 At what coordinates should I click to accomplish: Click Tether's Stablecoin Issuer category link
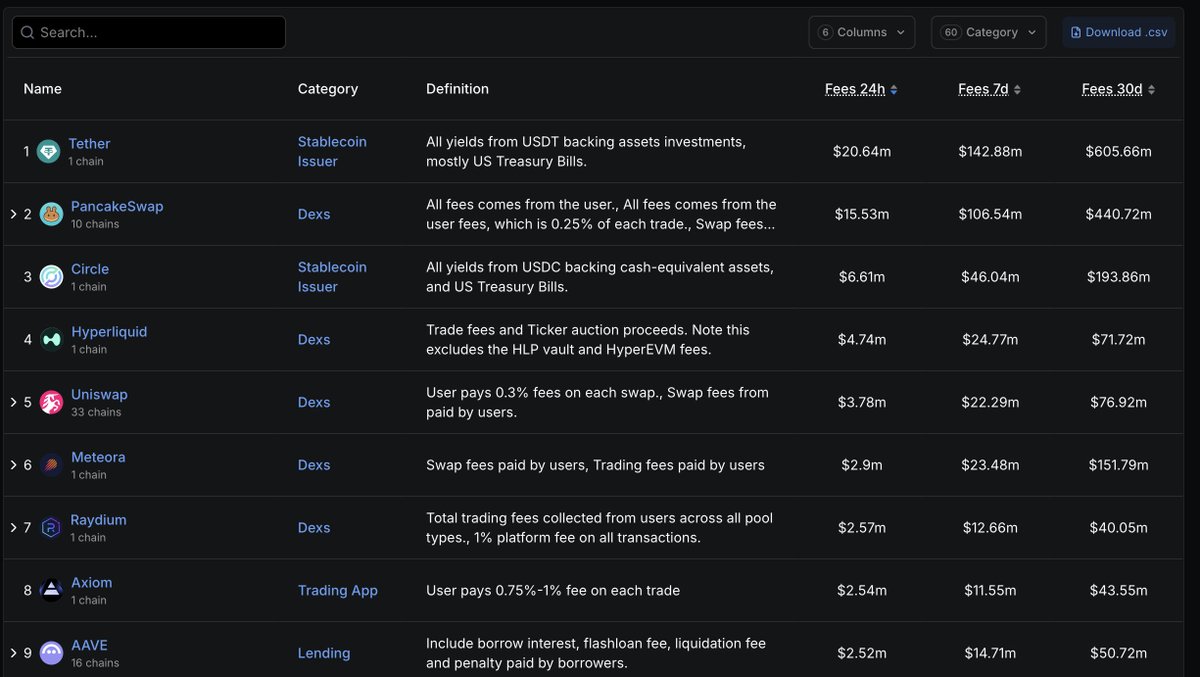tap(332, 152)
